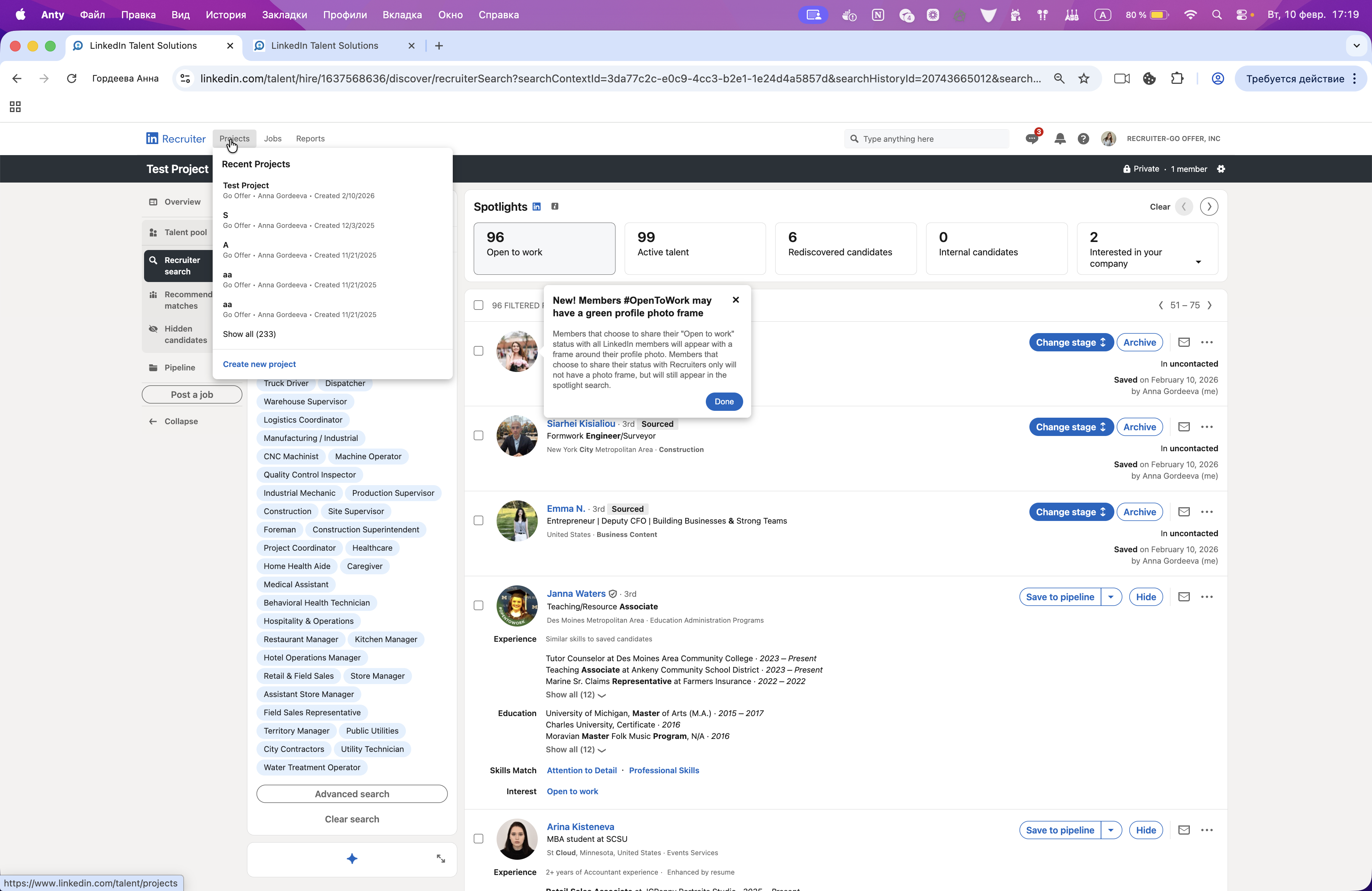Viewport: 1372px width, 891px height.
Task: Open project settings gear icon
Action: 1221,169
